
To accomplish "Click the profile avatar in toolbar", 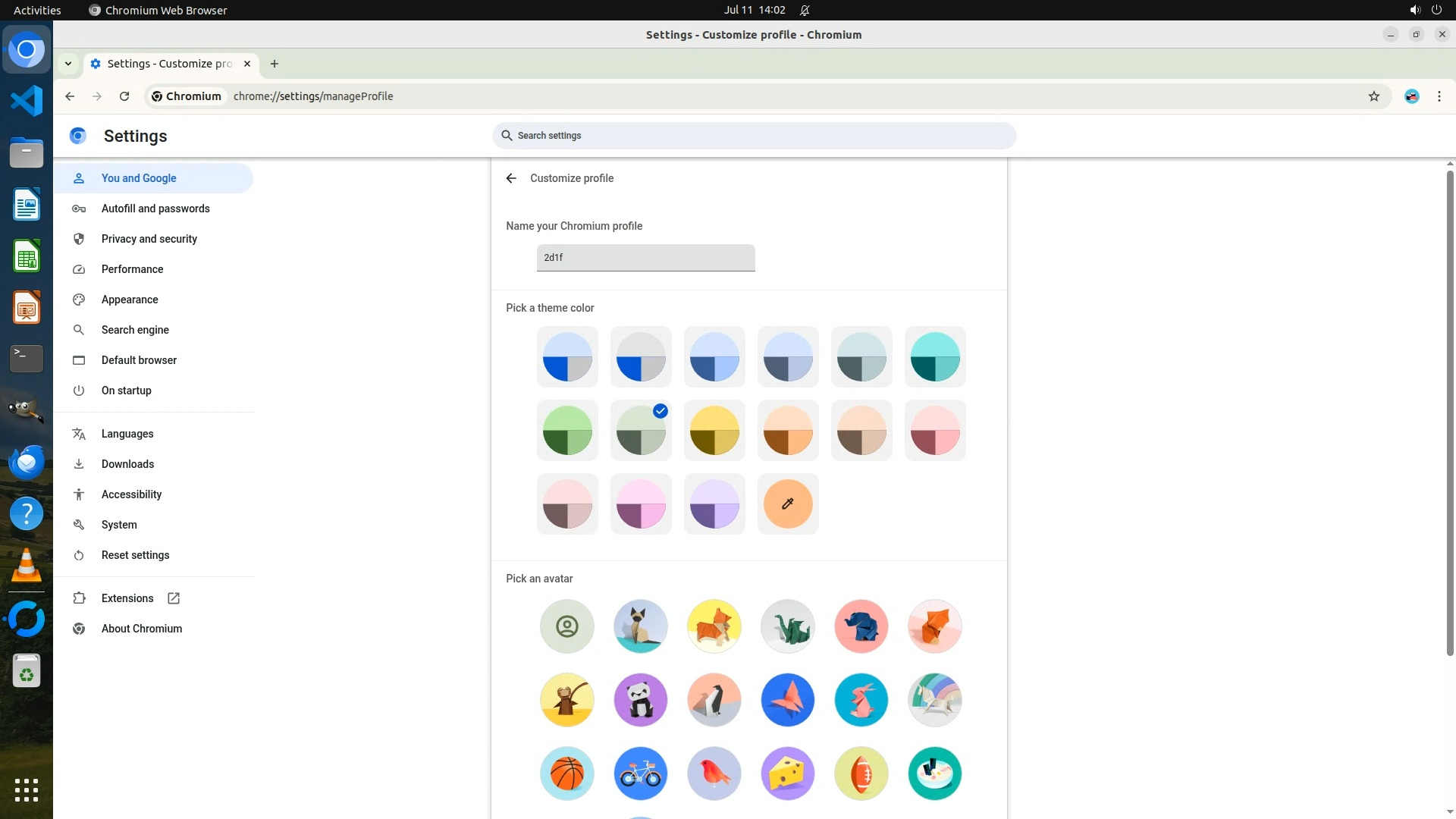I will [1411, 96].
